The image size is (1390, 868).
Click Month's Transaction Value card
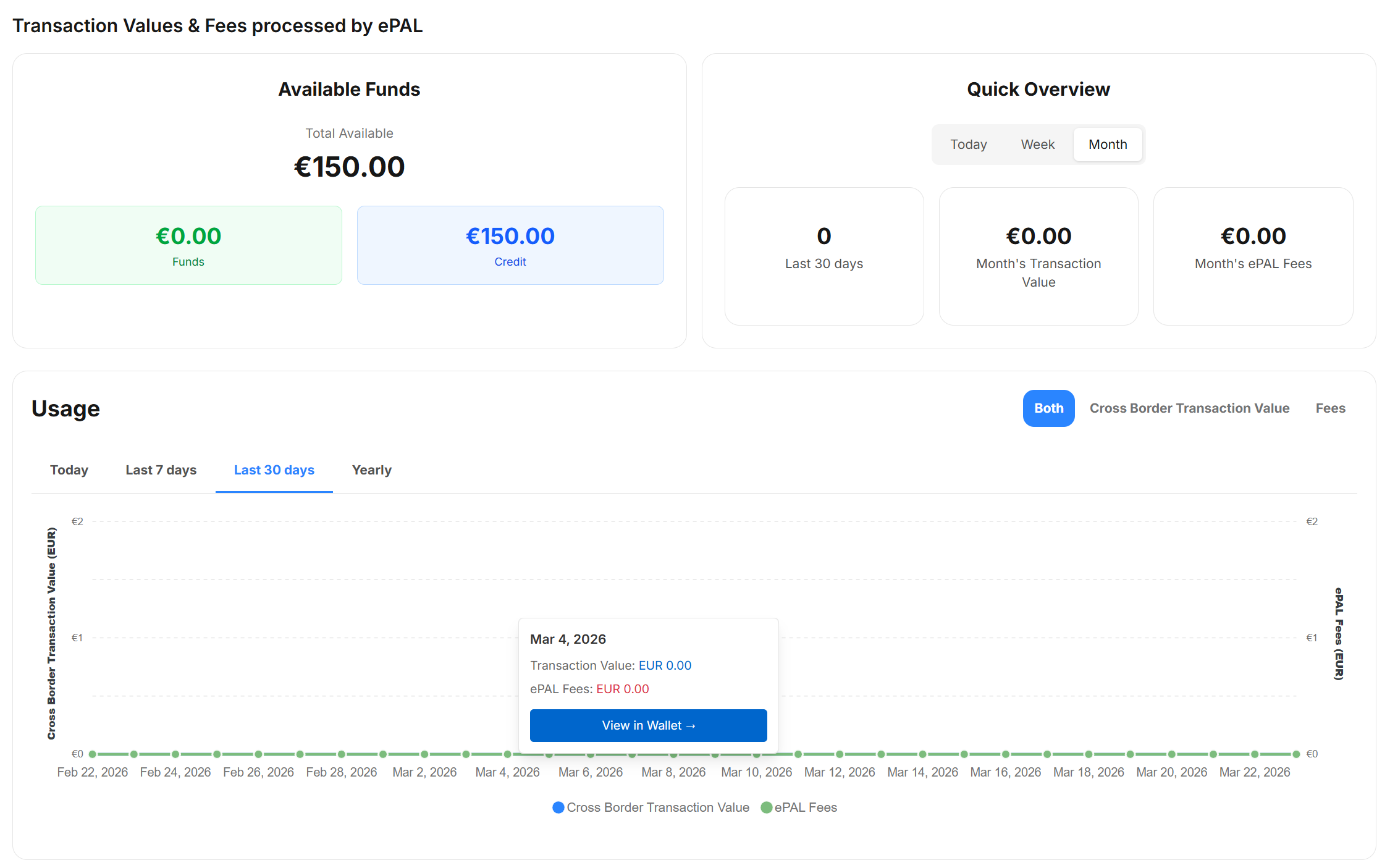pyautogui.click(x=1038, y=256)
